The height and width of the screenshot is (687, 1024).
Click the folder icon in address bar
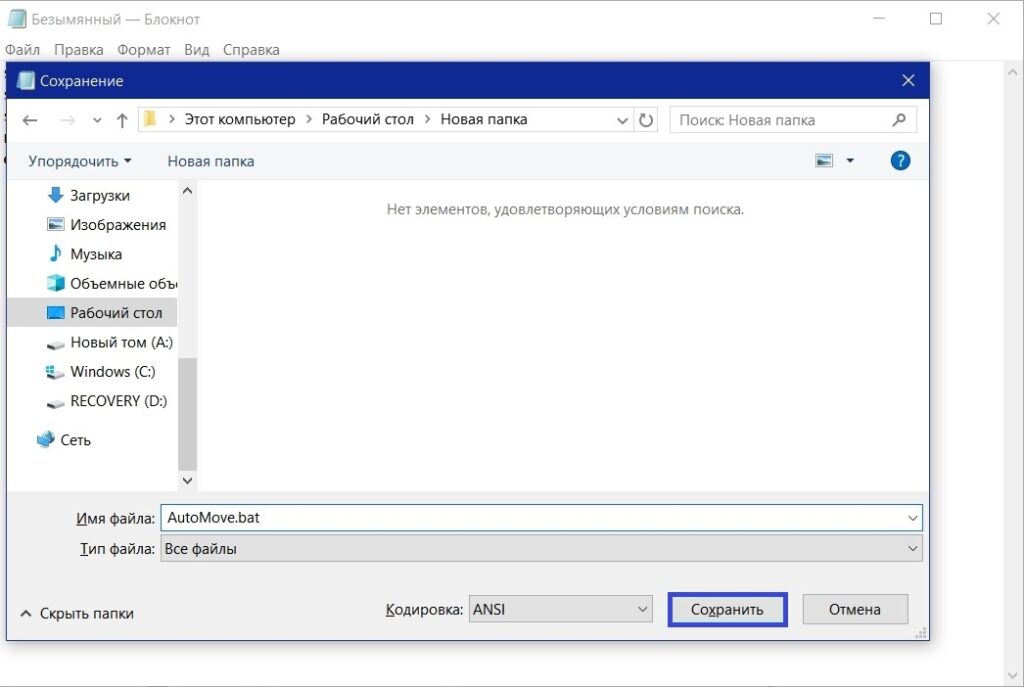tap(150, 119)
